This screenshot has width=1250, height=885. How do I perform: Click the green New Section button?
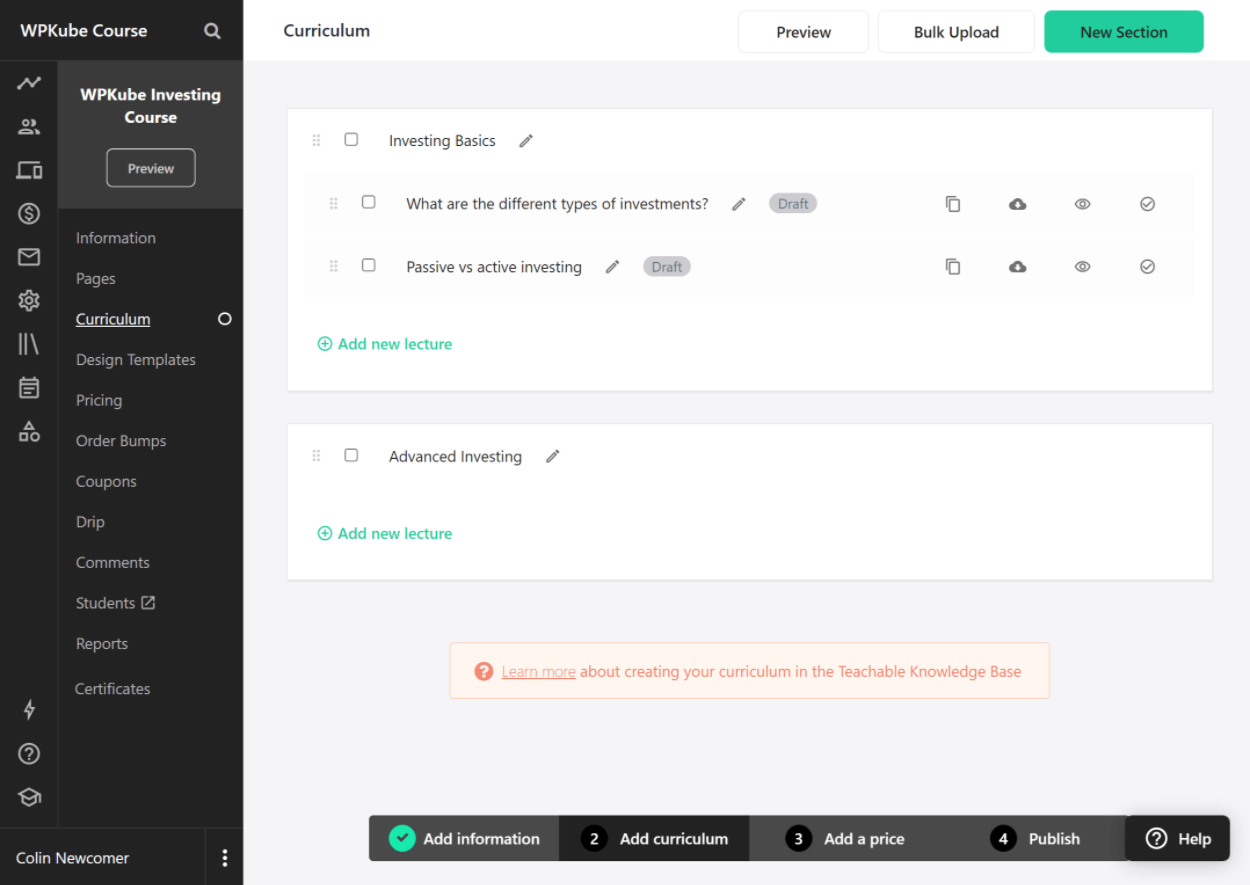coord(1124,32)
